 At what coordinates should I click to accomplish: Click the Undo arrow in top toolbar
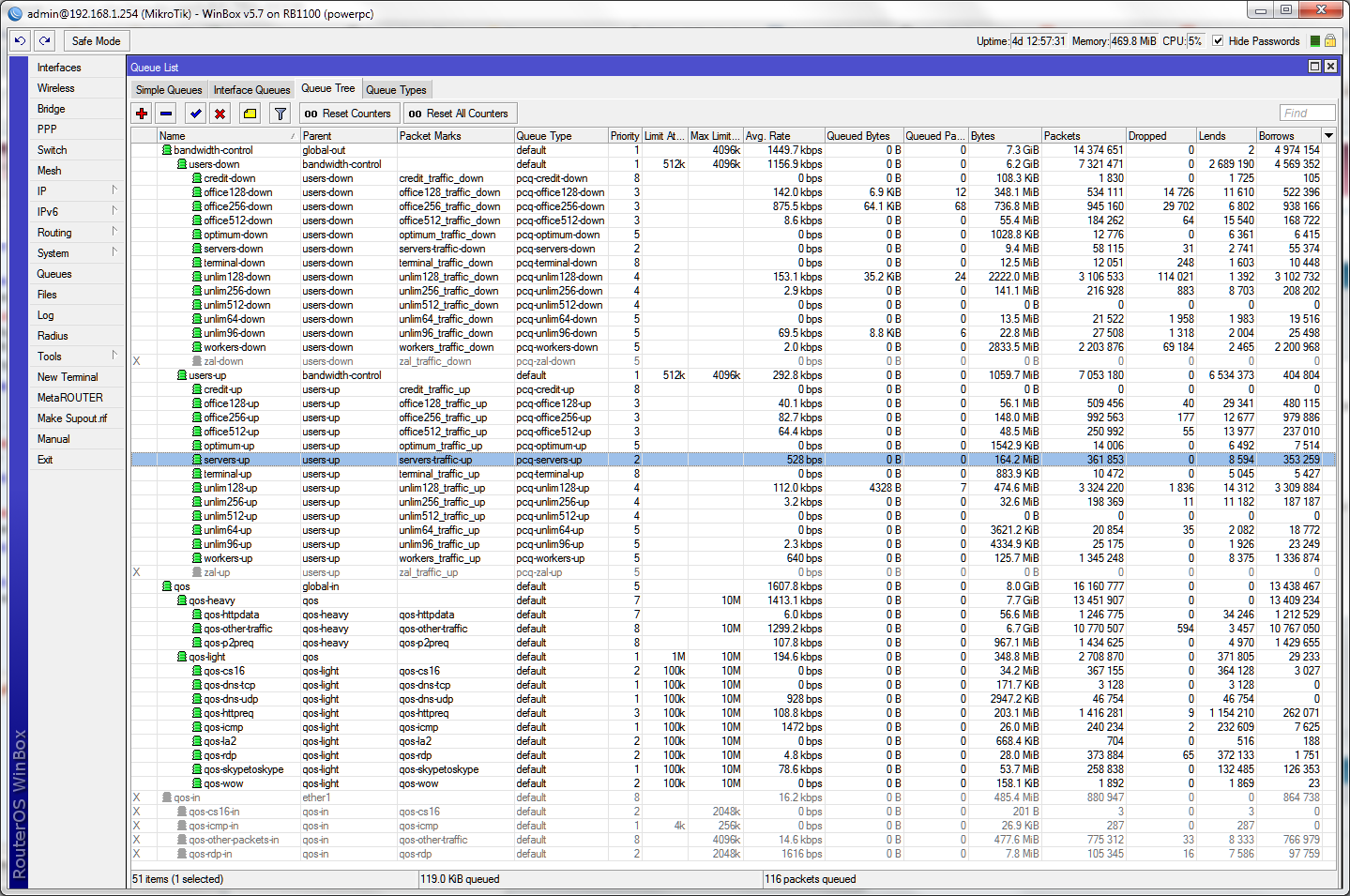coord(20,40)
